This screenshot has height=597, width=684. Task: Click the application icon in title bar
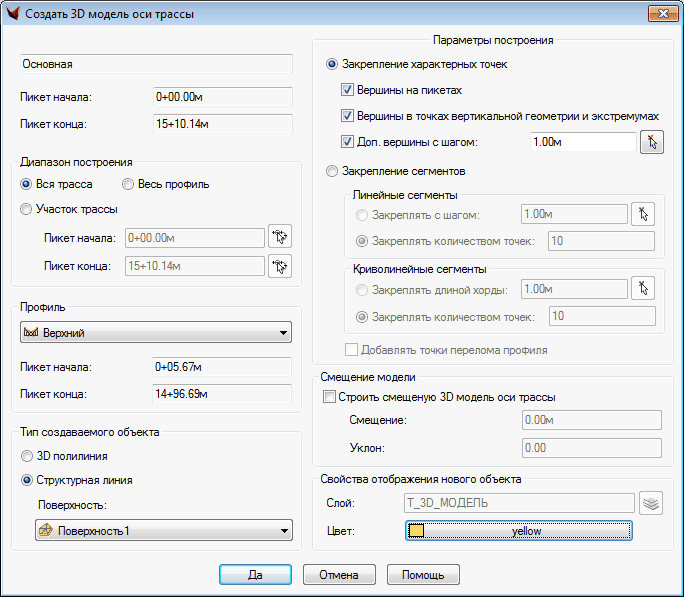tap(12, 14)
